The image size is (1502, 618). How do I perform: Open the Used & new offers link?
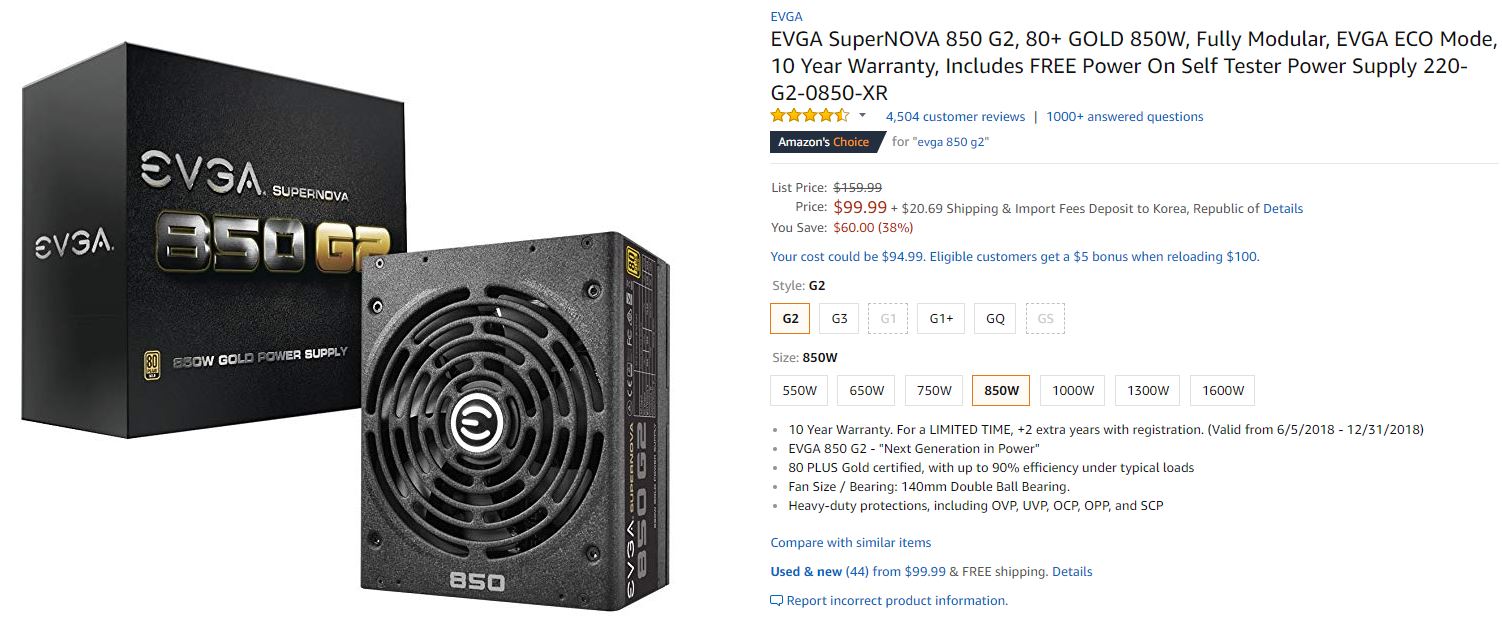tap(819, 572)
